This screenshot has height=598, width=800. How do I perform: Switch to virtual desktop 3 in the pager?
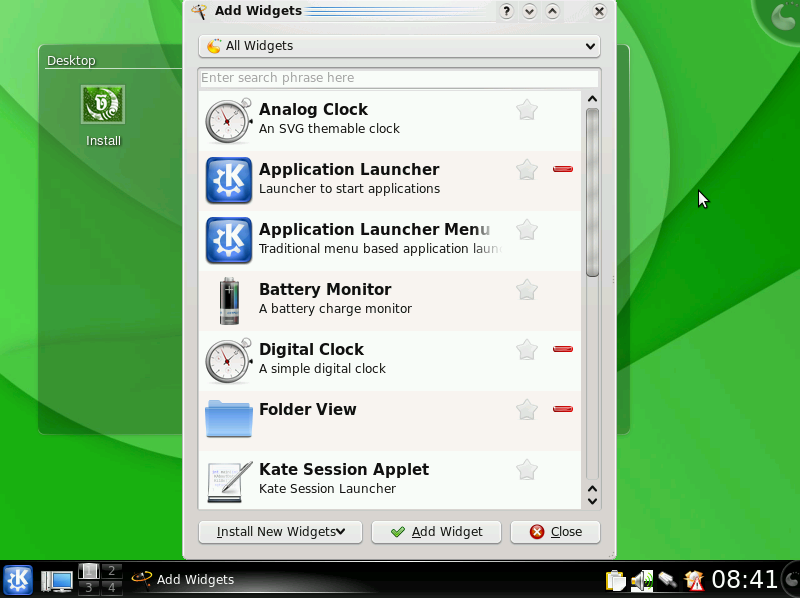(89, 587)
